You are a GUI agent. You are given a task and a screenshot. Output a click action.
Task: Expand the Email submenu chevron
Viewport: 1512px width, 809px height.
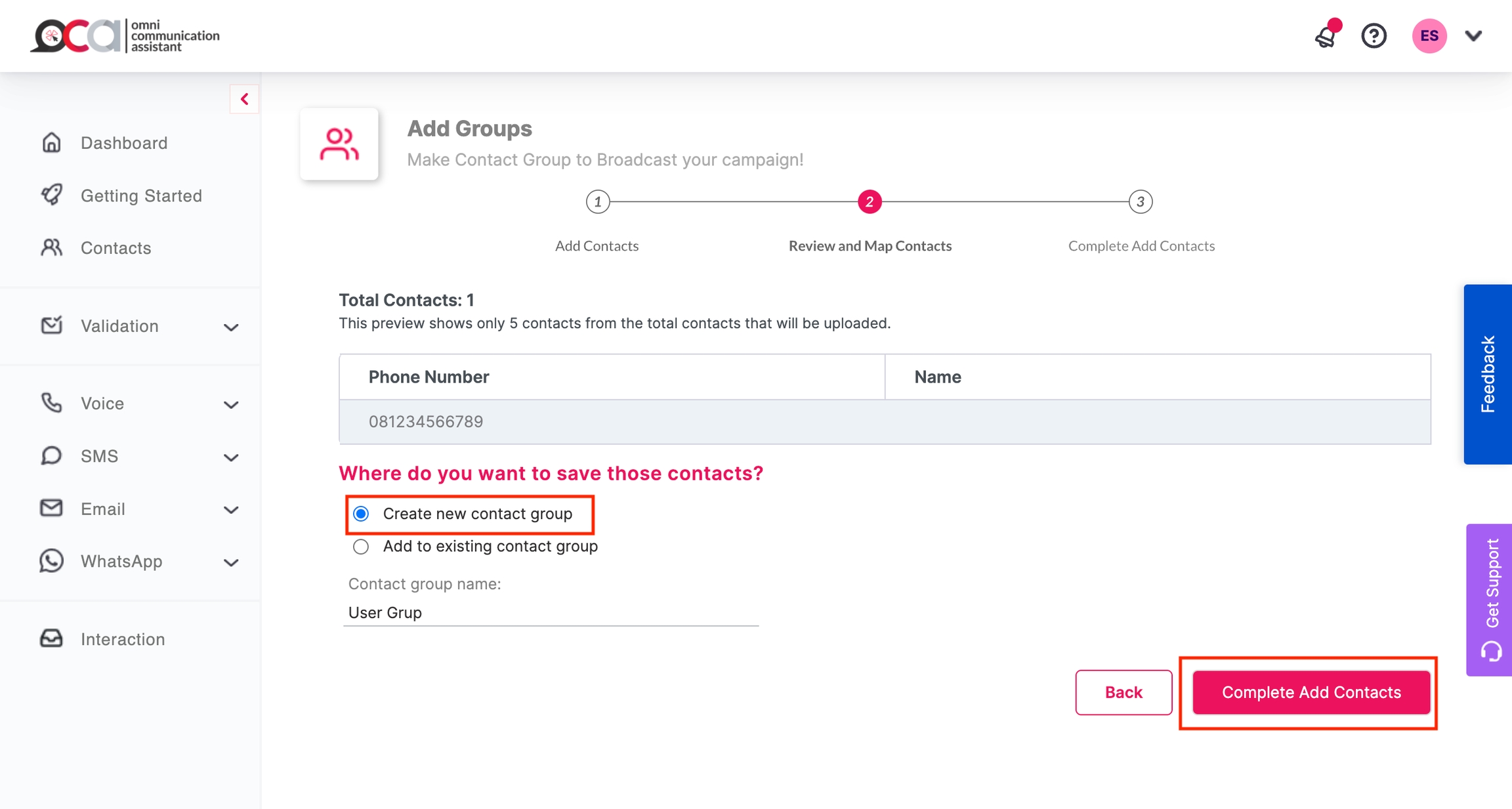click(231, 510)
